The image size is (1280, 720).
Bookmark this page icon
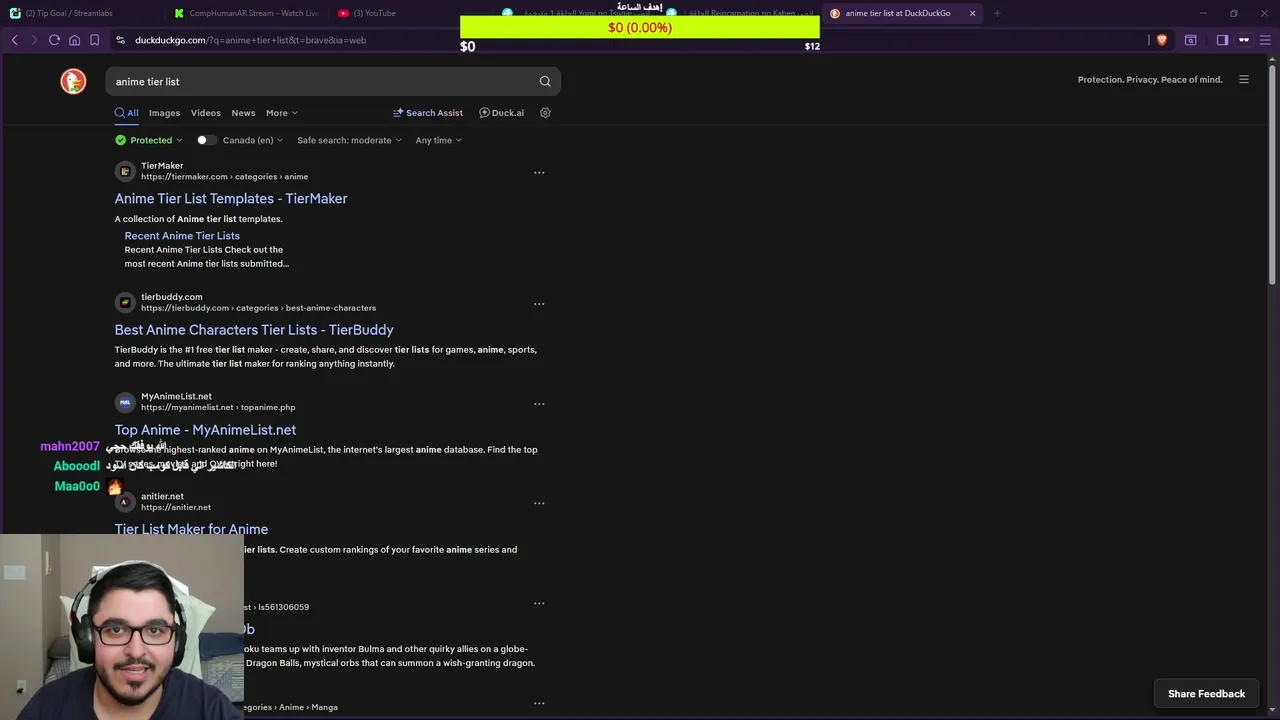[x=94, y=40]
